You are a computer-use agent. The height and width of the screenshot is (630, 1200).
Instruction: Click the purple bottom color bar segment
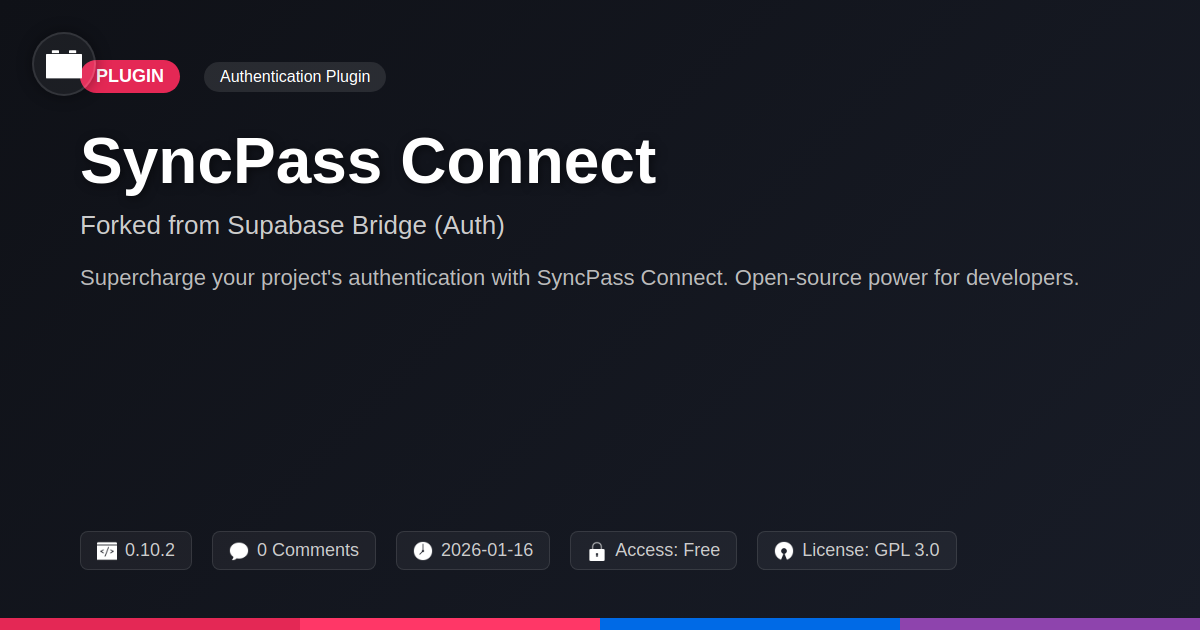coord(1050,624)
